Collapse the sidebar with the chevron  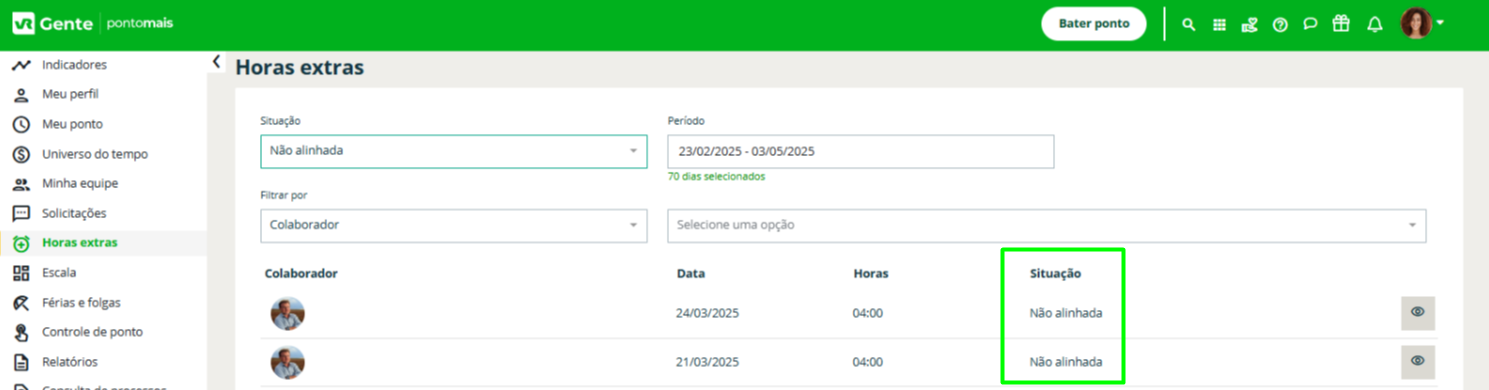[216, 62]
